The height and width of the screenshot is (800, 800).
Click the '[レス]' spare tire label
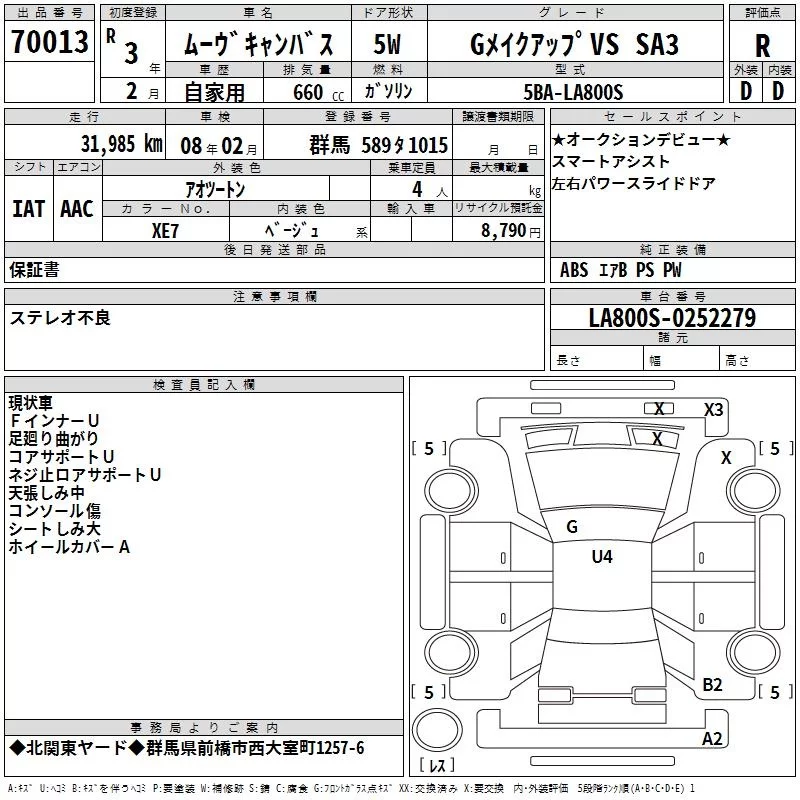point(437,764)
